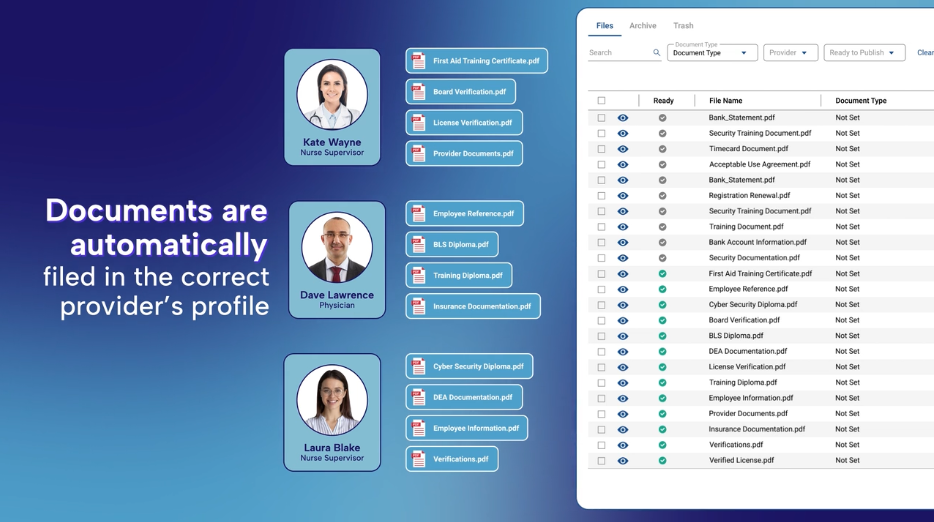Check the box for Acceptable Use Agreement.pdf
The height and width of the screenshot is (522, 934).
tap(601, 164)
